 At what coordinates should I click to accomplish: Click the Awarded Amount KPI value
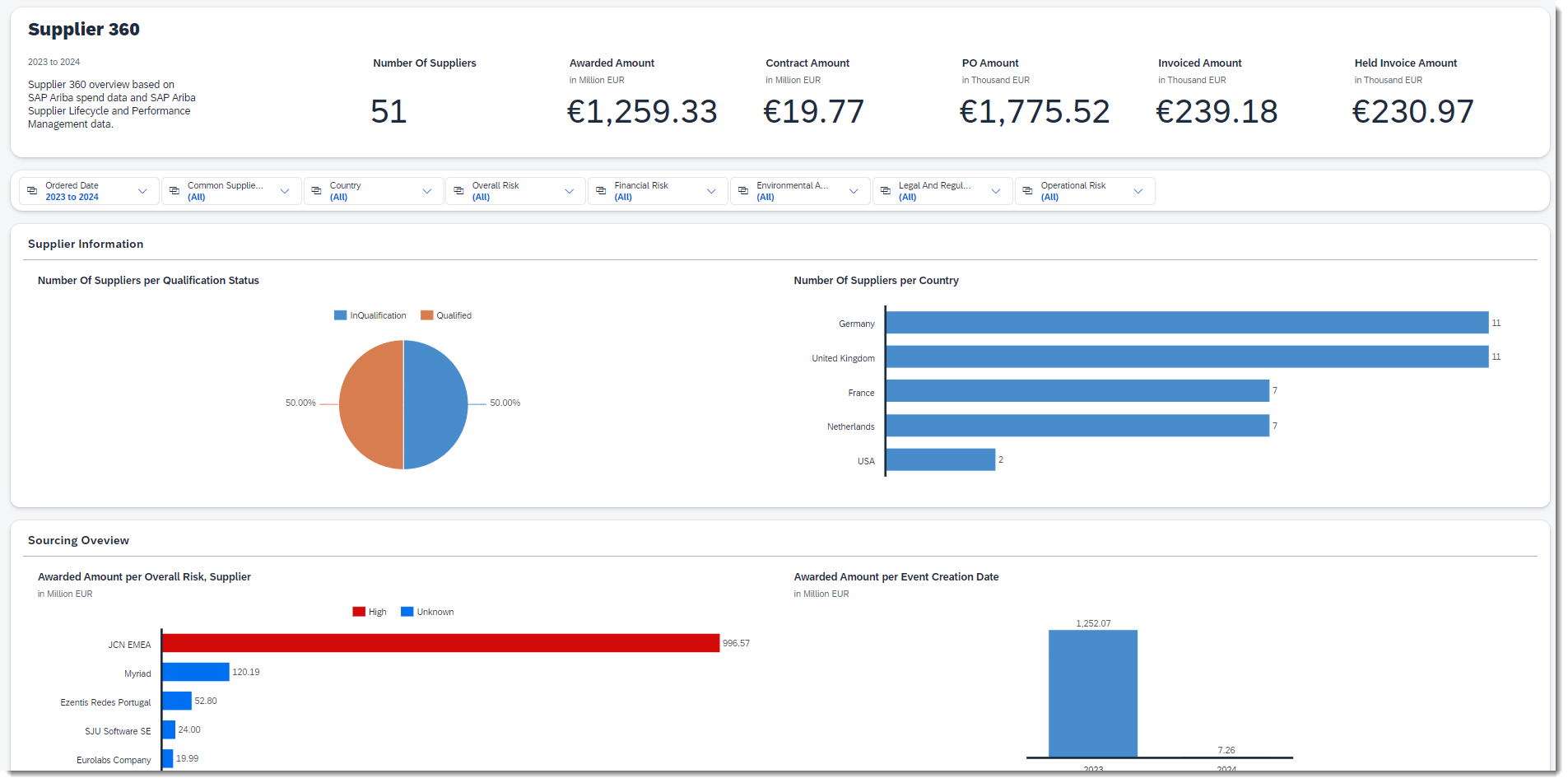point(642,112)
